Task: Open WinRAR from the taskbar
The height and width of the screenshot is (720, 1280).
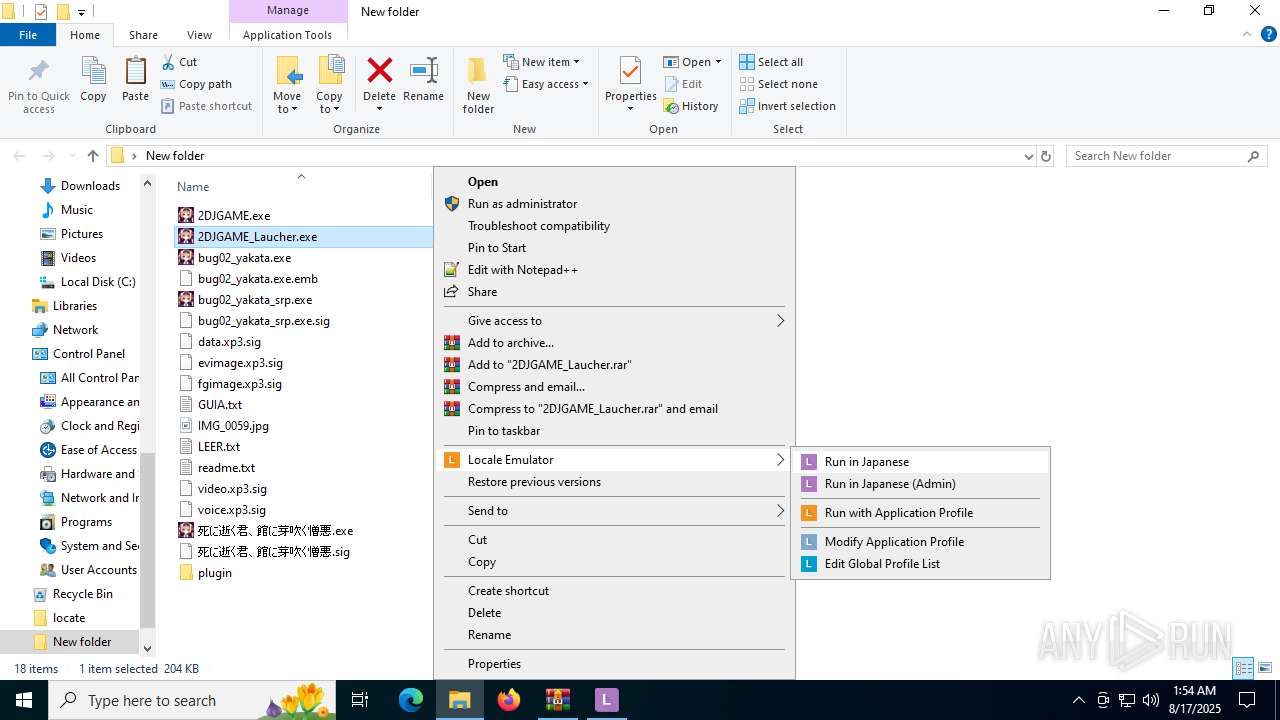Action: [557, 700]
